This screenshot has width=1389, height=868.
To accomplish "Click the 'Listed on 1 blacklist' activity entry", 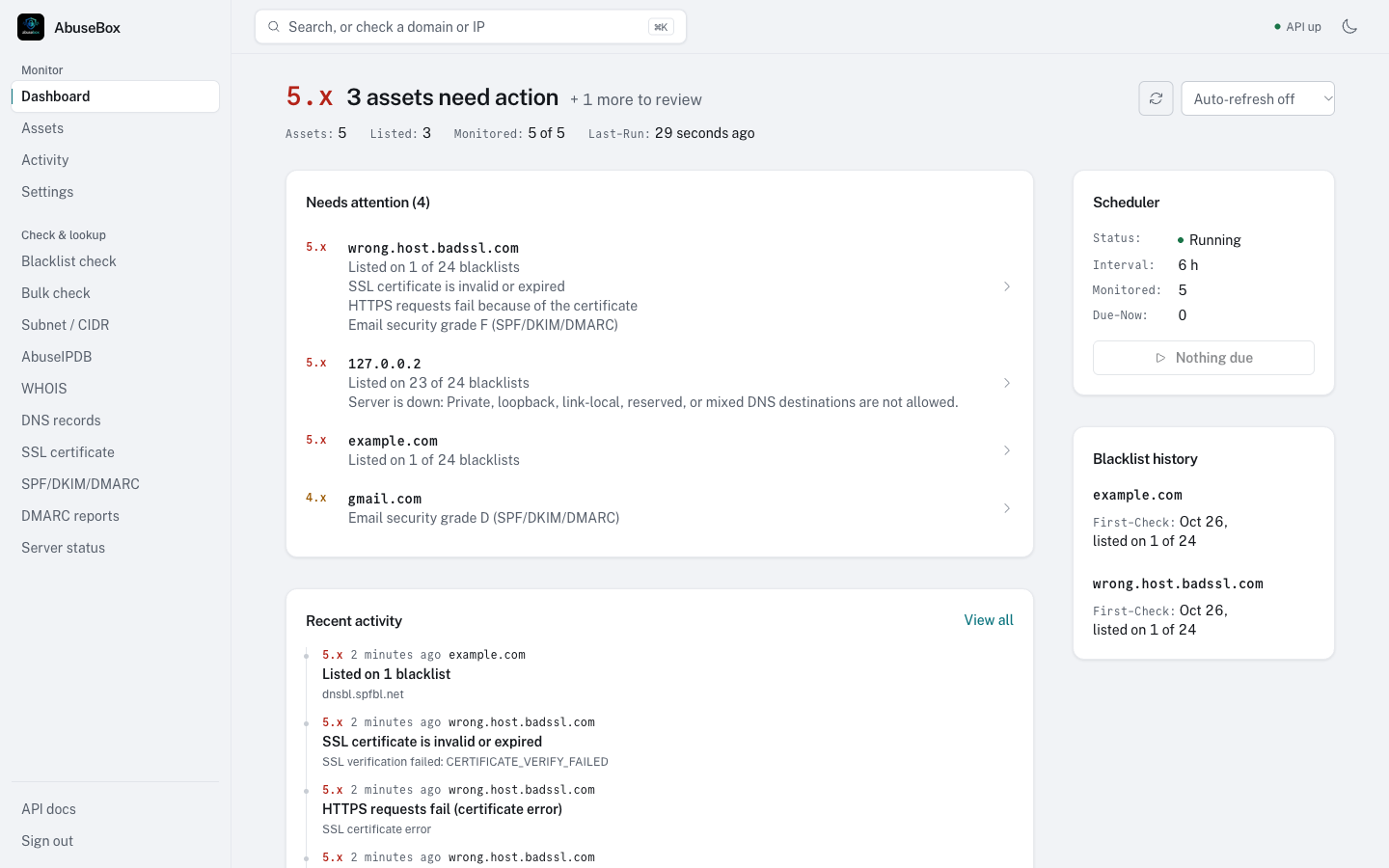I will click(386, 674).
